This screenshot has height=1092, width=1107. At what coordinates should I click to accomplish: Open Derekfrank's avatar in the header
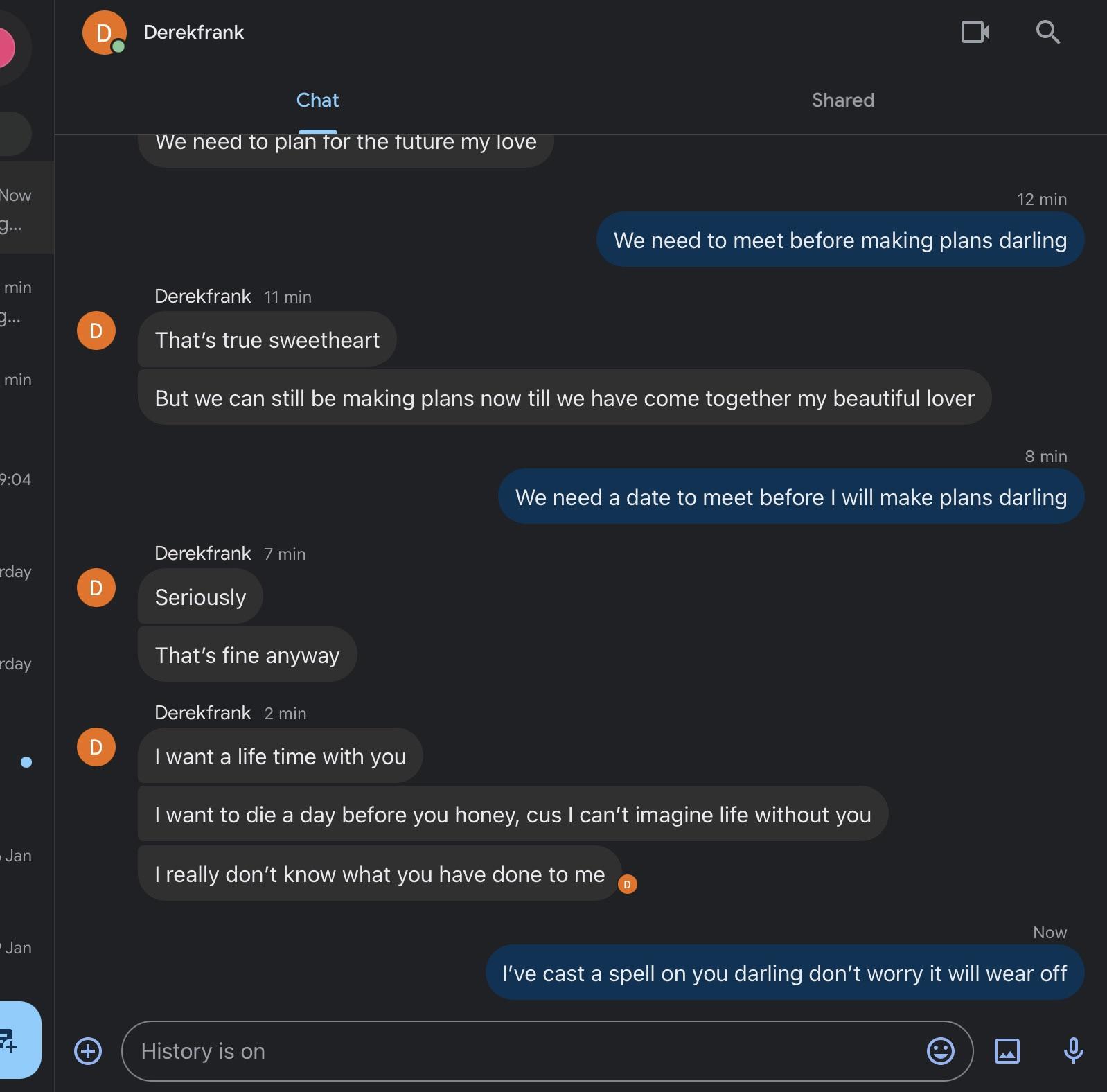(104, 32)
